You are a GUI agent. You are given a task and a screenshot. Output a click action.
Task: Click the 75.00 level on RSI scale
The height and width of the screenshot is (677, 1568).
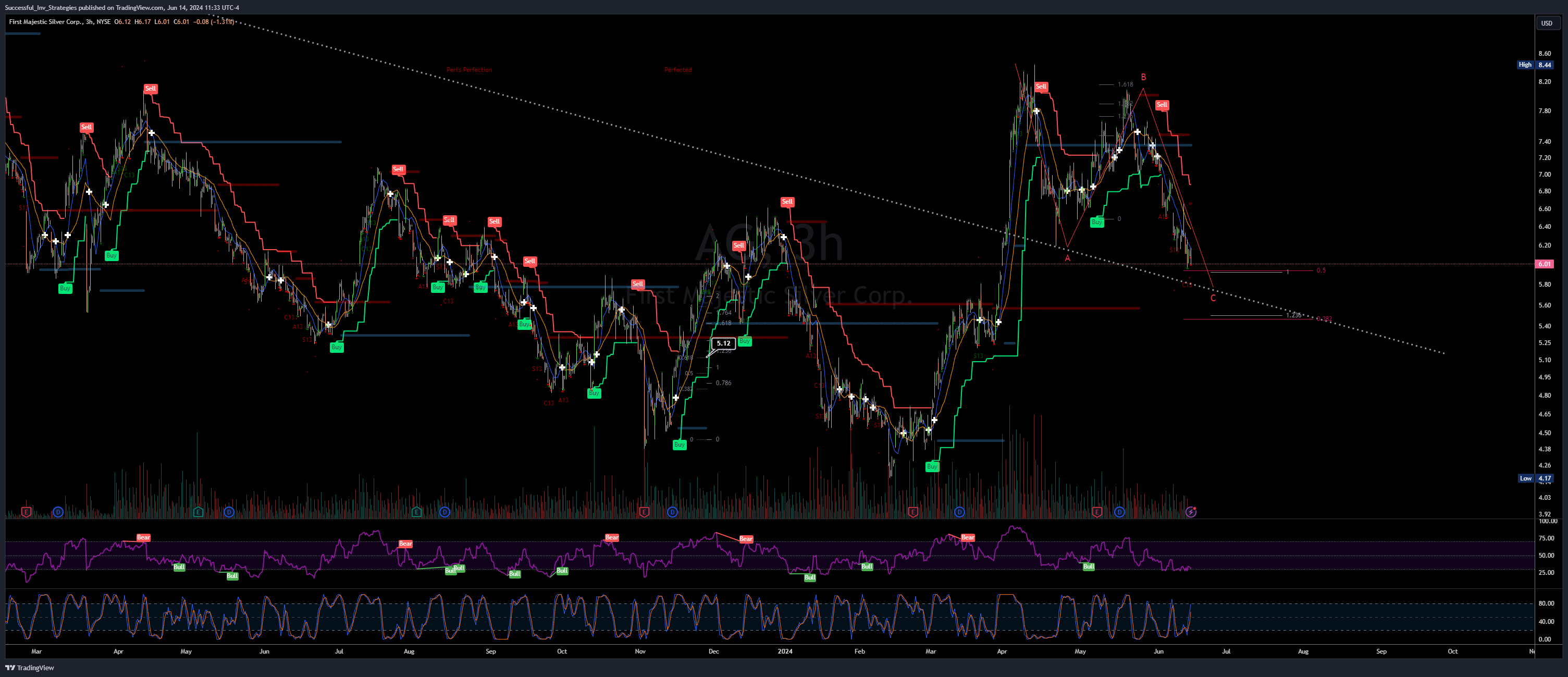[x=1546, y=538]
